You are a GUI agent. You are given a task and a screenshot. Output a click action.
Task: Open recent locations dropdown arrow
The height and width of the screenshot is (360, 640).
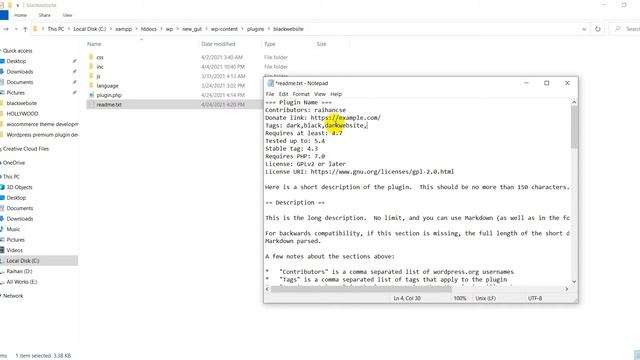pos(16,29)
